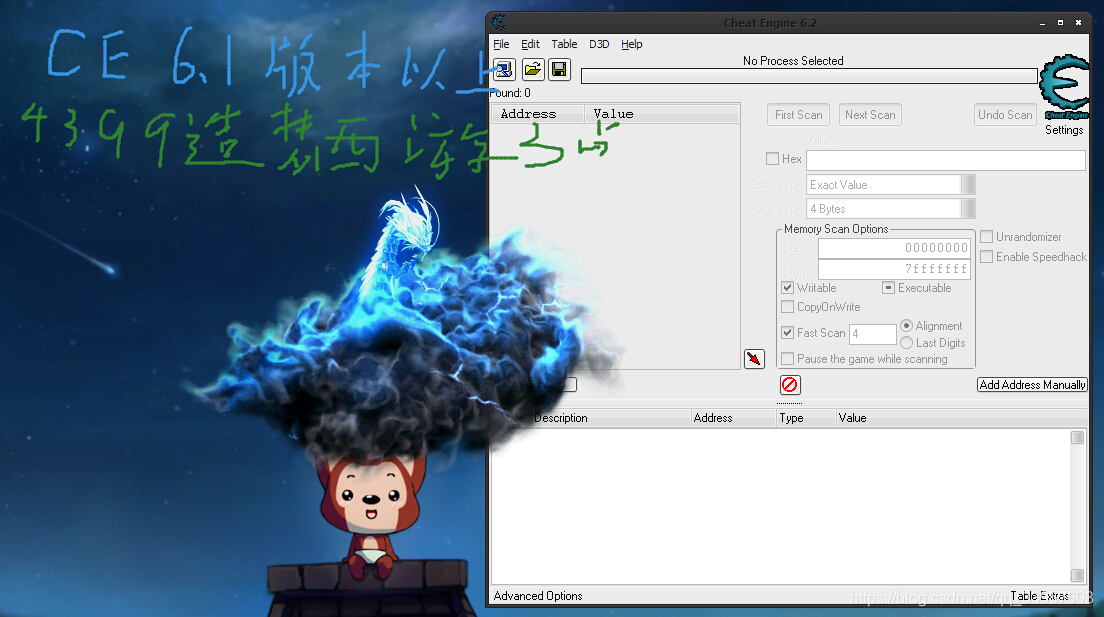Click the red no-entry delete icon
1104x617 pixels.
(790, 385)
